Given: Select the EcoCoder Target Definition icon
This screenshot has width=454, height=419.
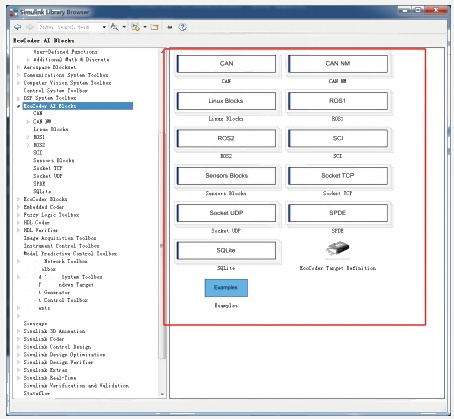Looking at the screenshot, I should click(337, 250).
